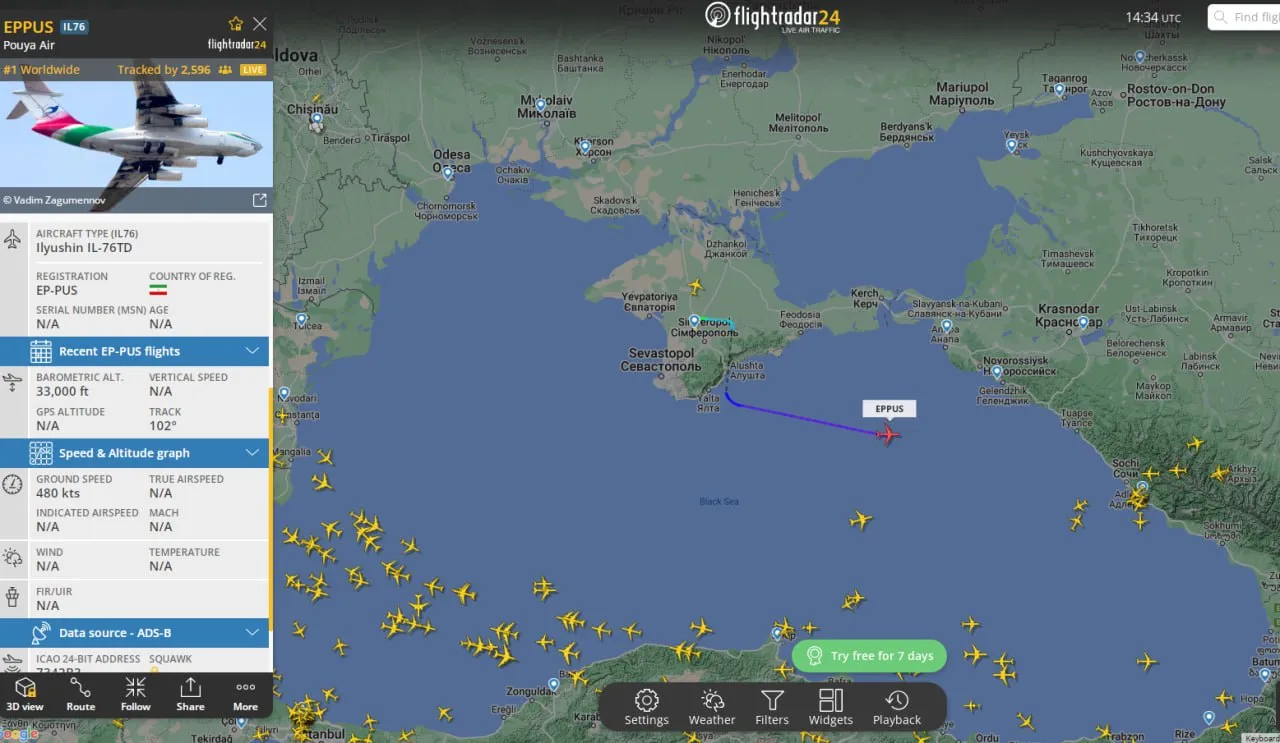This screenshot has width=1280, height=743.
Task: Open the More options menu
Action: [245, 694]
